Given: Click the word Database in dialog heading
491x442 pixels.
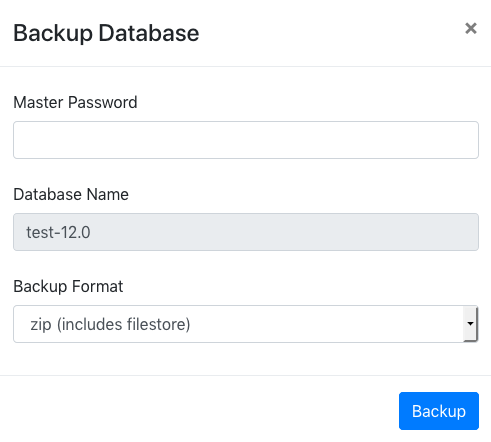Looking at the screenshot, I should (149, 33).
